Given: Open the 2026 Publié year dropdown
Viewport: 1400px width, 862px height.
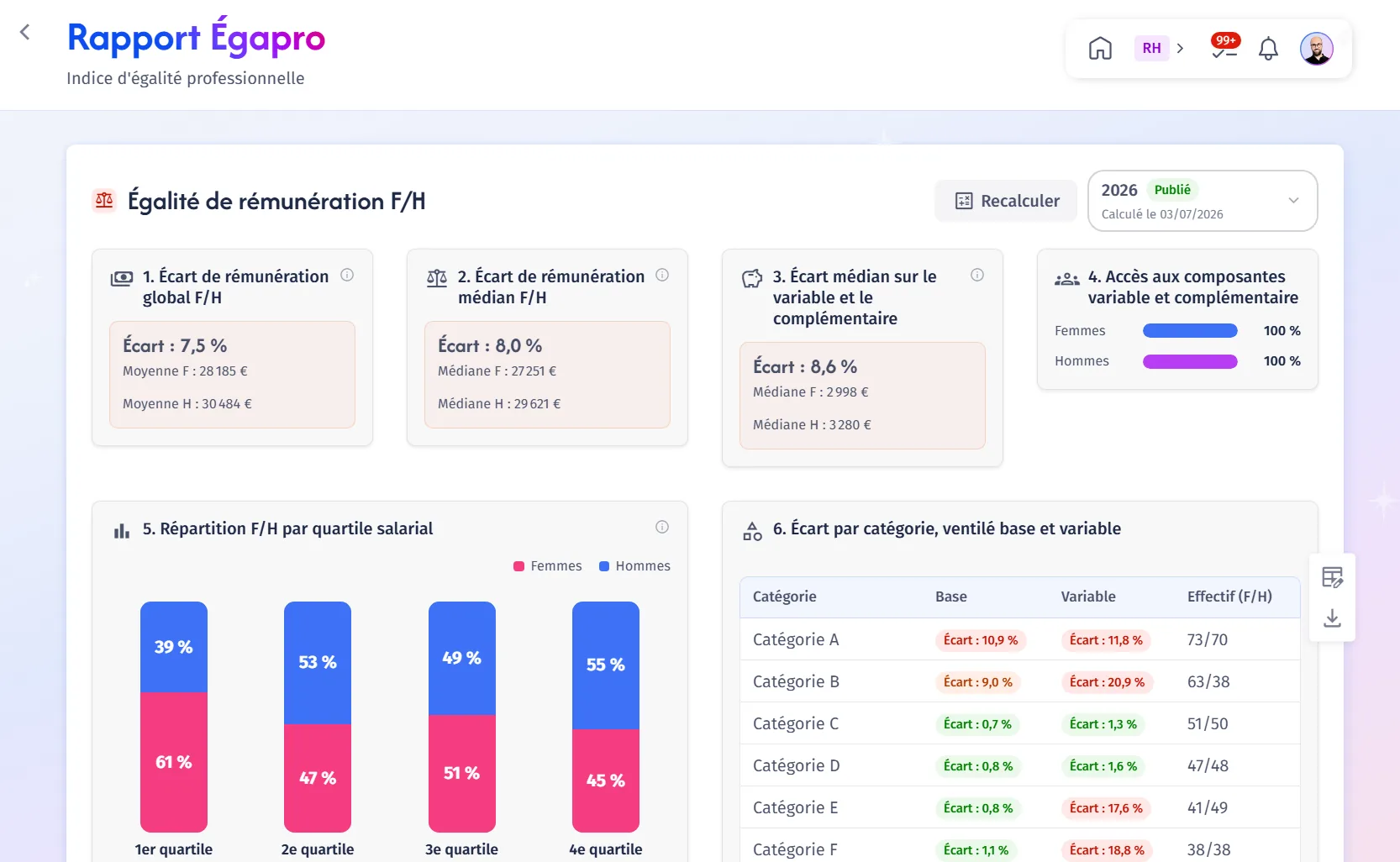Looking at the screenshot, I should [1203, 201].
